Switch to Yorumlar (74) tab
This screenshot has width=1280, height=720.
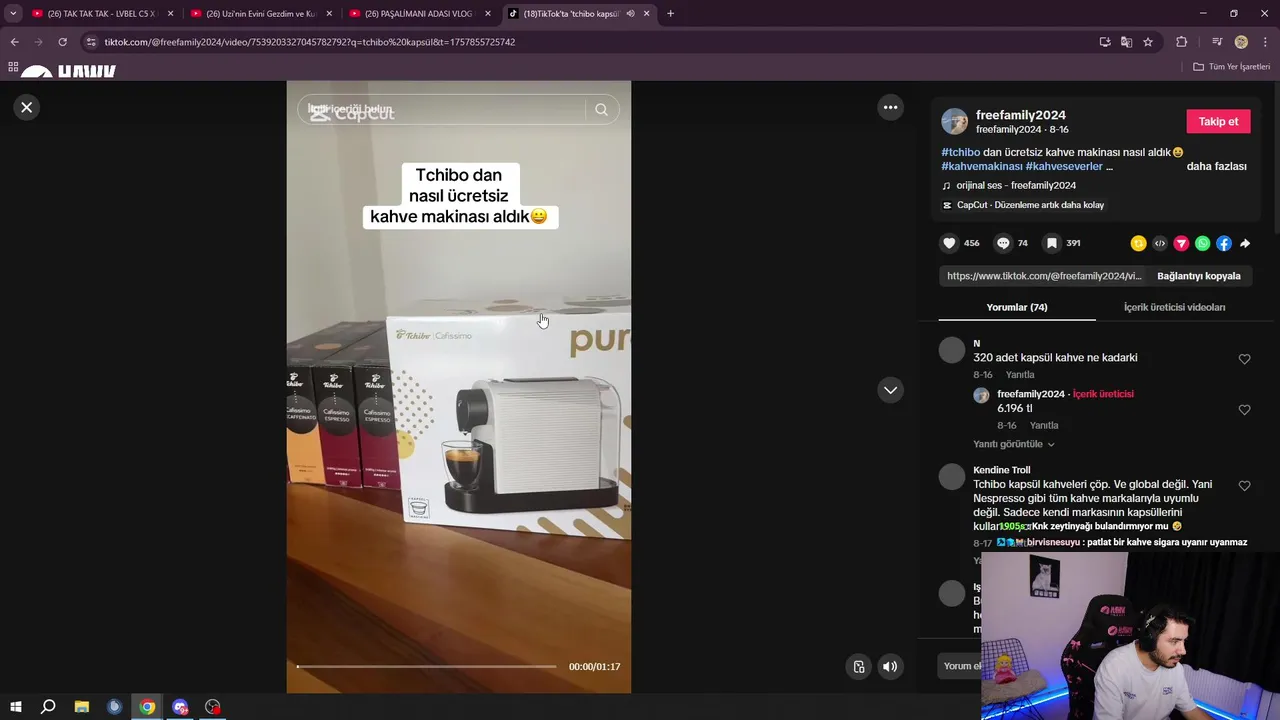1017,307
